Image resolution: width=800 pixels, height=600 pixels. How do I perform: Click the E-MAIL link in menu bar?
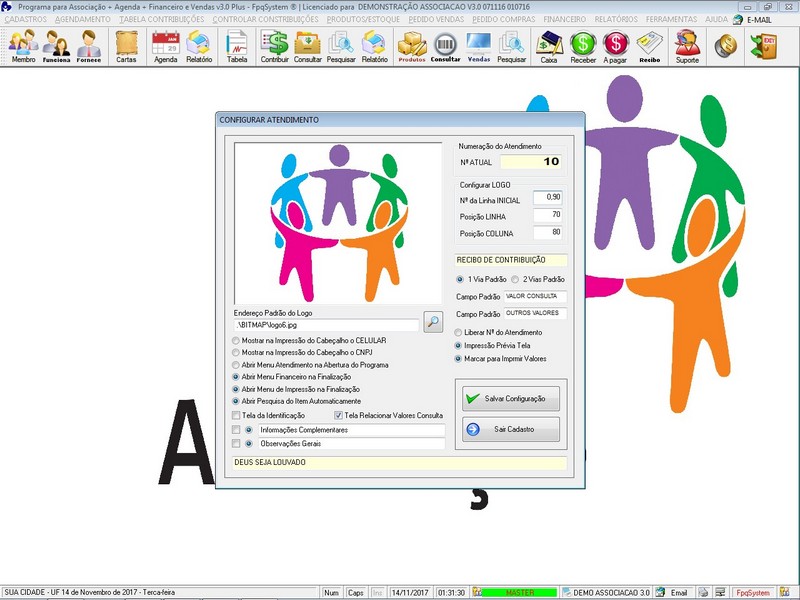(759, 19)
